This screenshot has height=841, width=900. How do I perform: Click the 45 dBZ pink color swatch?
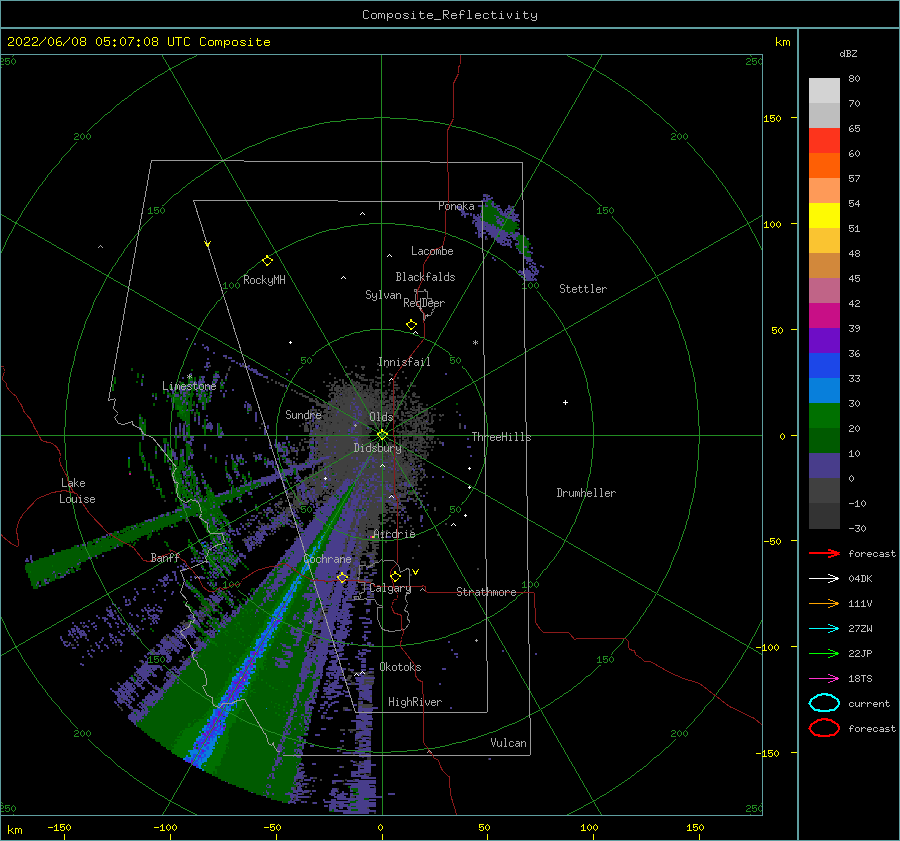824,290
